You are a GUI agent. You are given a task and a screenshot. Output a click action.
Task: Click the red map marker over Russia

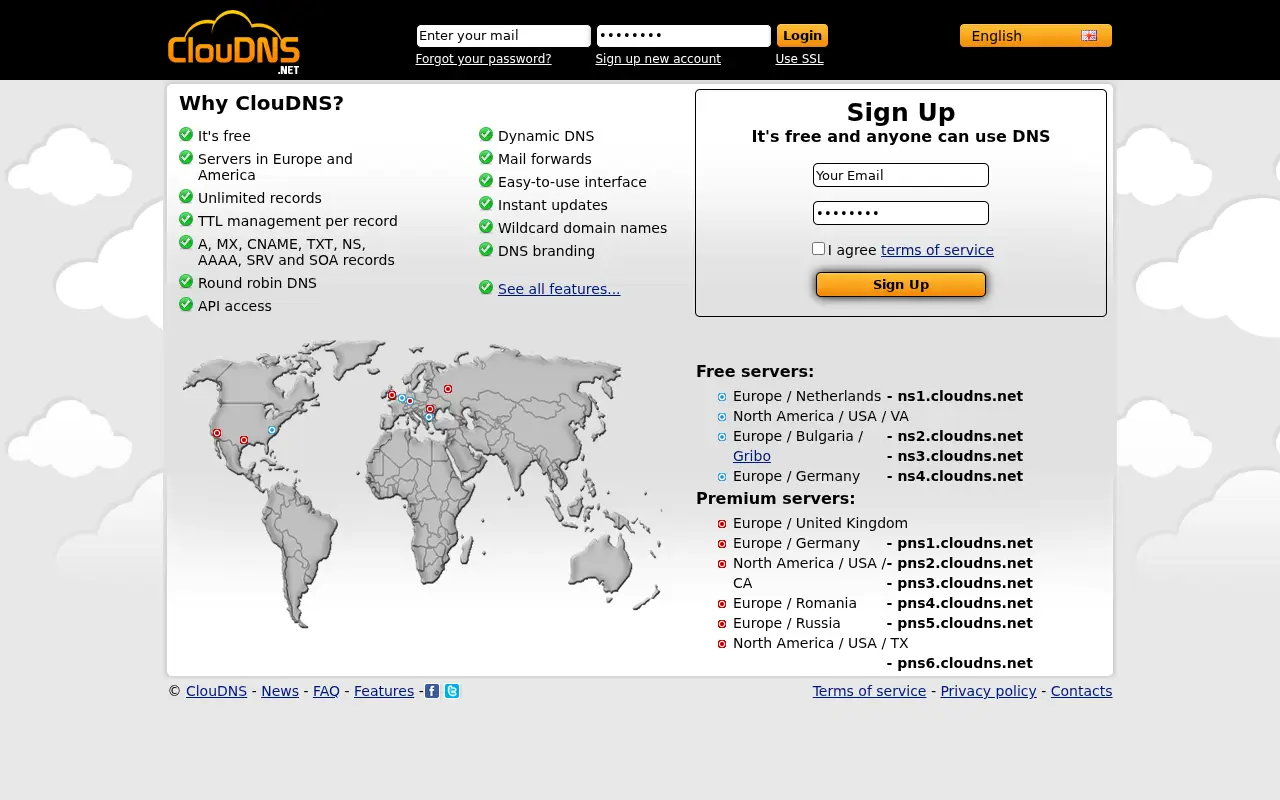pyautogui.click(x=448, y=389)
